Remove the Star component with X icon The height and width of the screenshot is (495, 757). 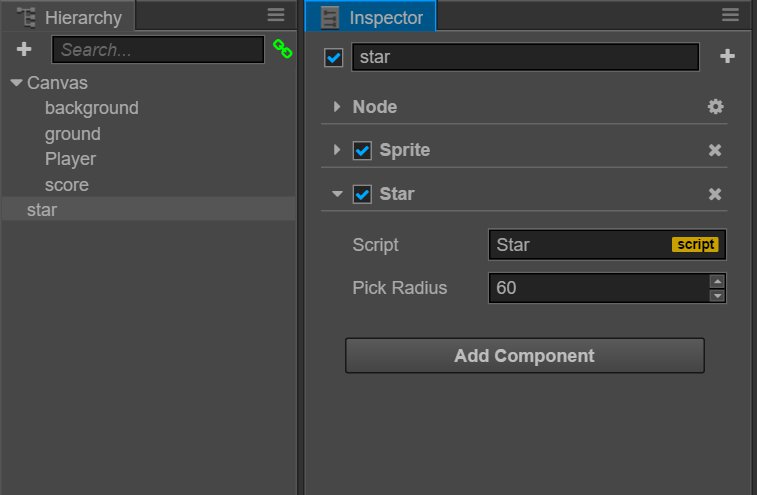715,194
